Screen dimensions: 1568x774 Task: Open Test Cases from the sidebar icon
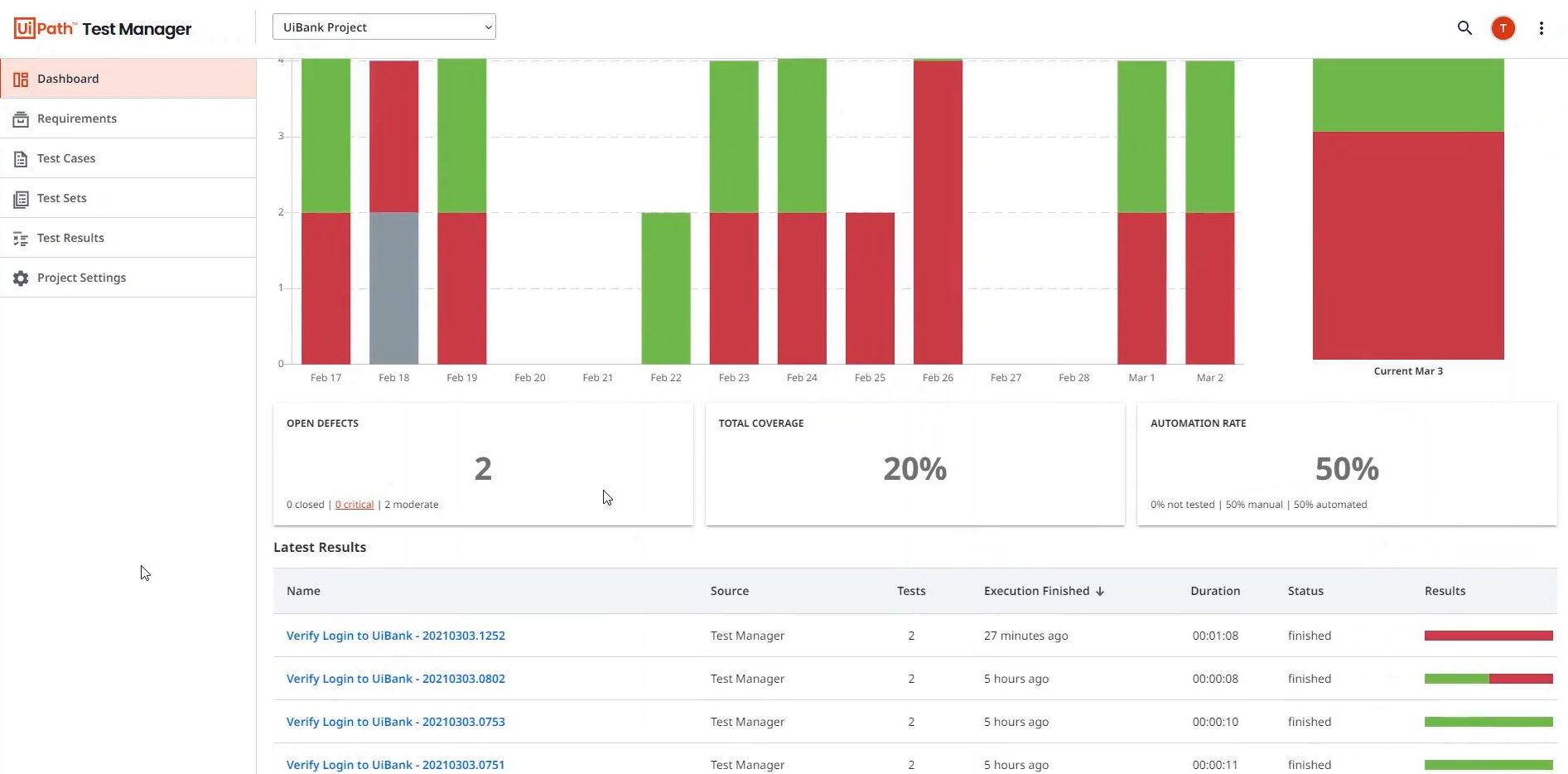(22, 158)
